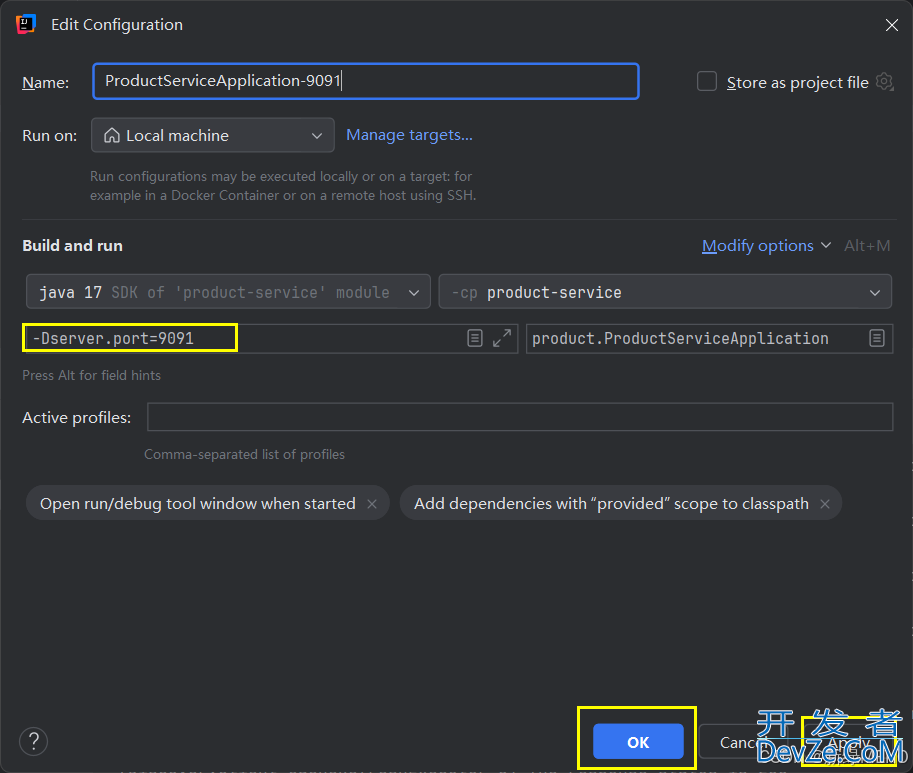Screen dimensions: 913x773
Task: Open the Run on Local machine dropdown
Action: point(213,135)
